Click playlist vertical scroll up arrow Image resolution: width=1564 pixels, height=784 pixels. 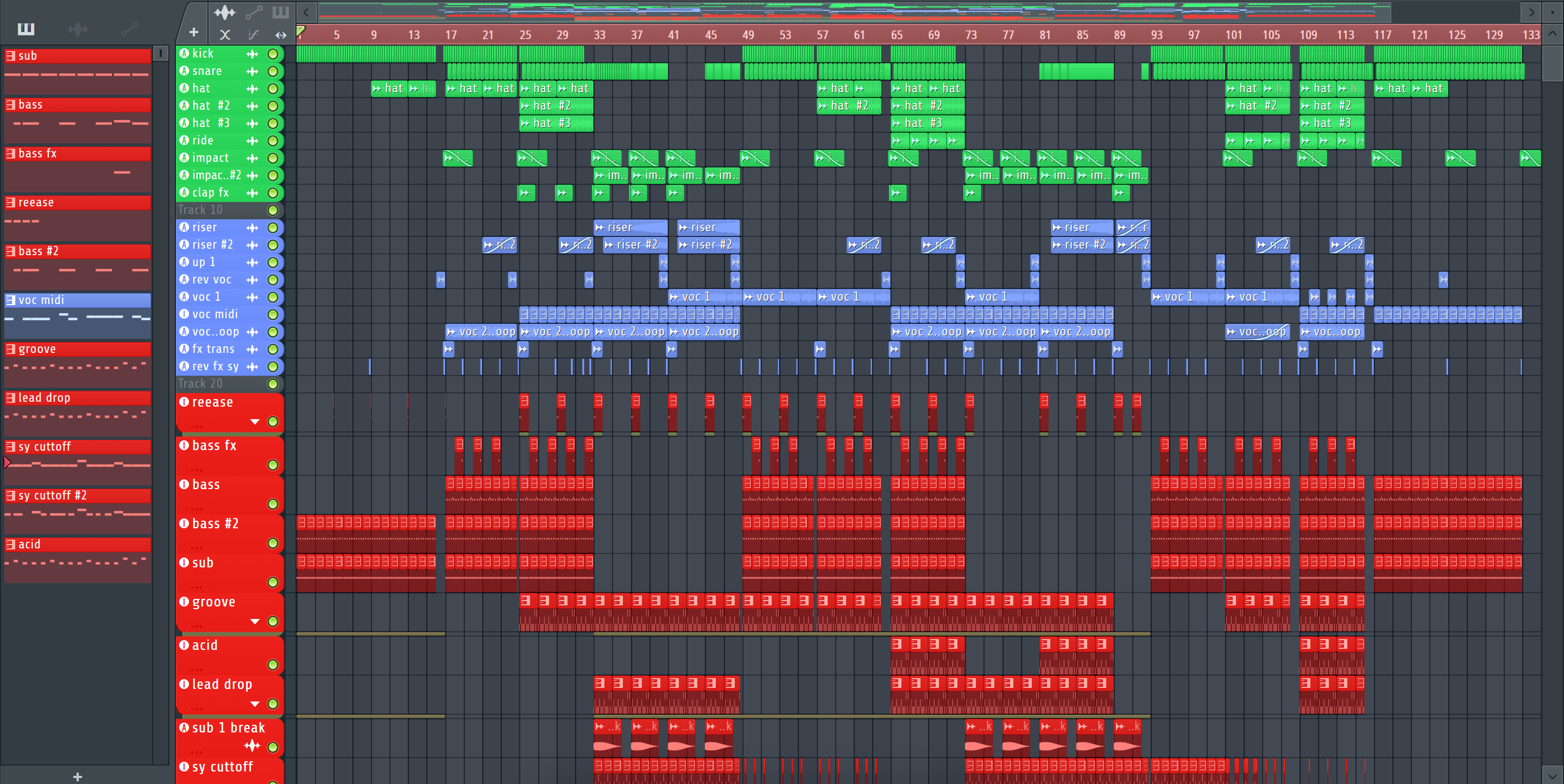click(x=1552, y=33)
